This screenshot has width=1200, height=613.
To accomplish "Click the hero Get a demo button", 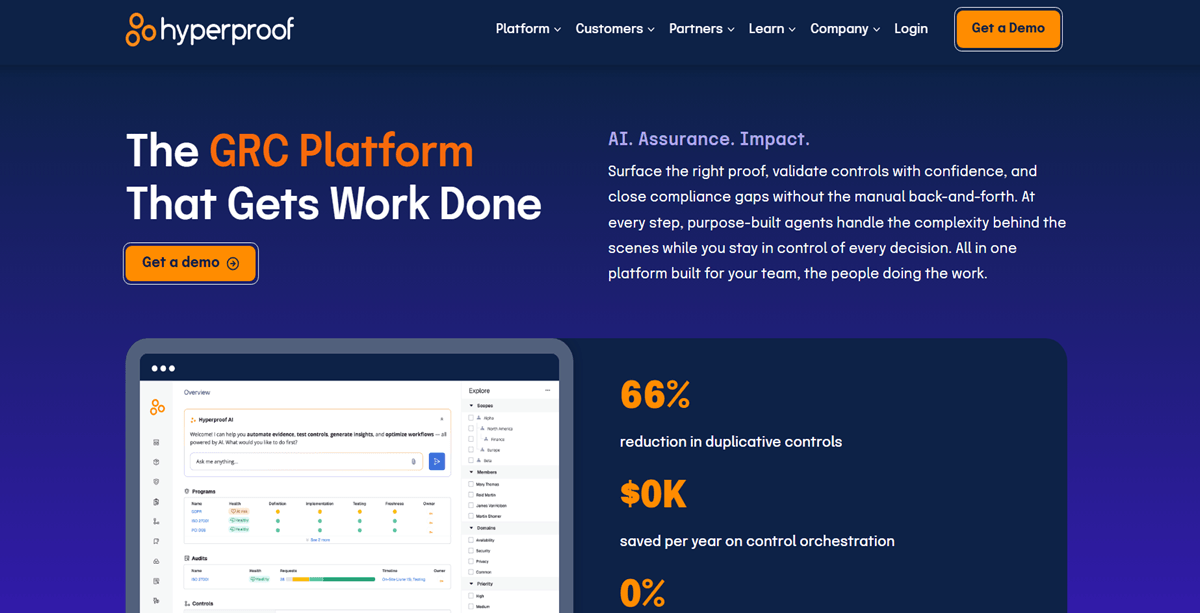I will (x=191, y=263).
